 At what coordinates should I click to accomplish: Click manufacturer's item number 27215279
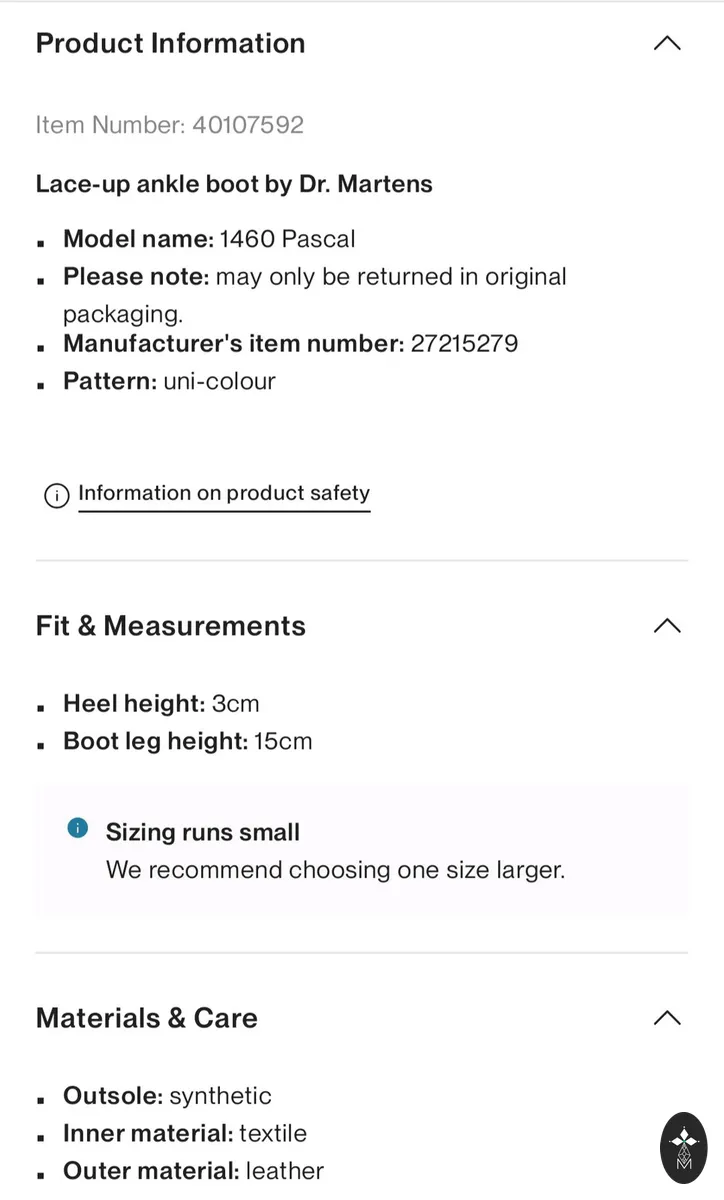tap(291, 344)
